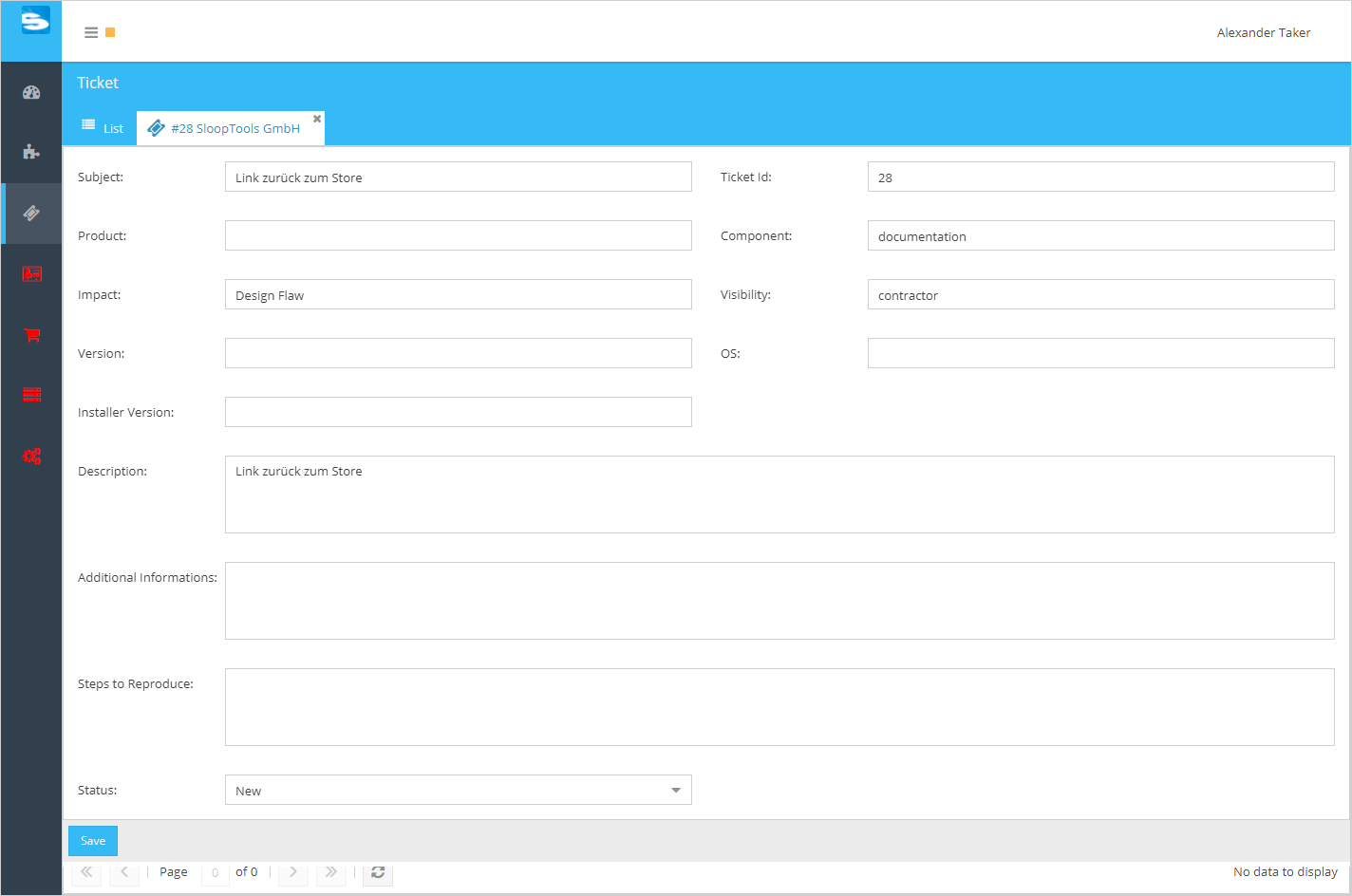
Task: Focus the Subject input field
Action: point(459,177)
